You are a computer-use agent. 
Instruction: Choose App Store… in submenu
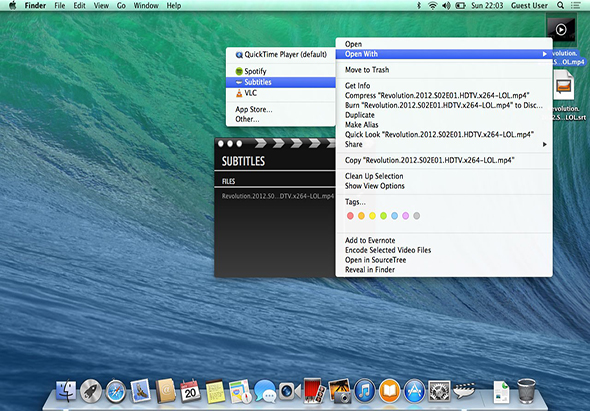click(x=254, y=110)
